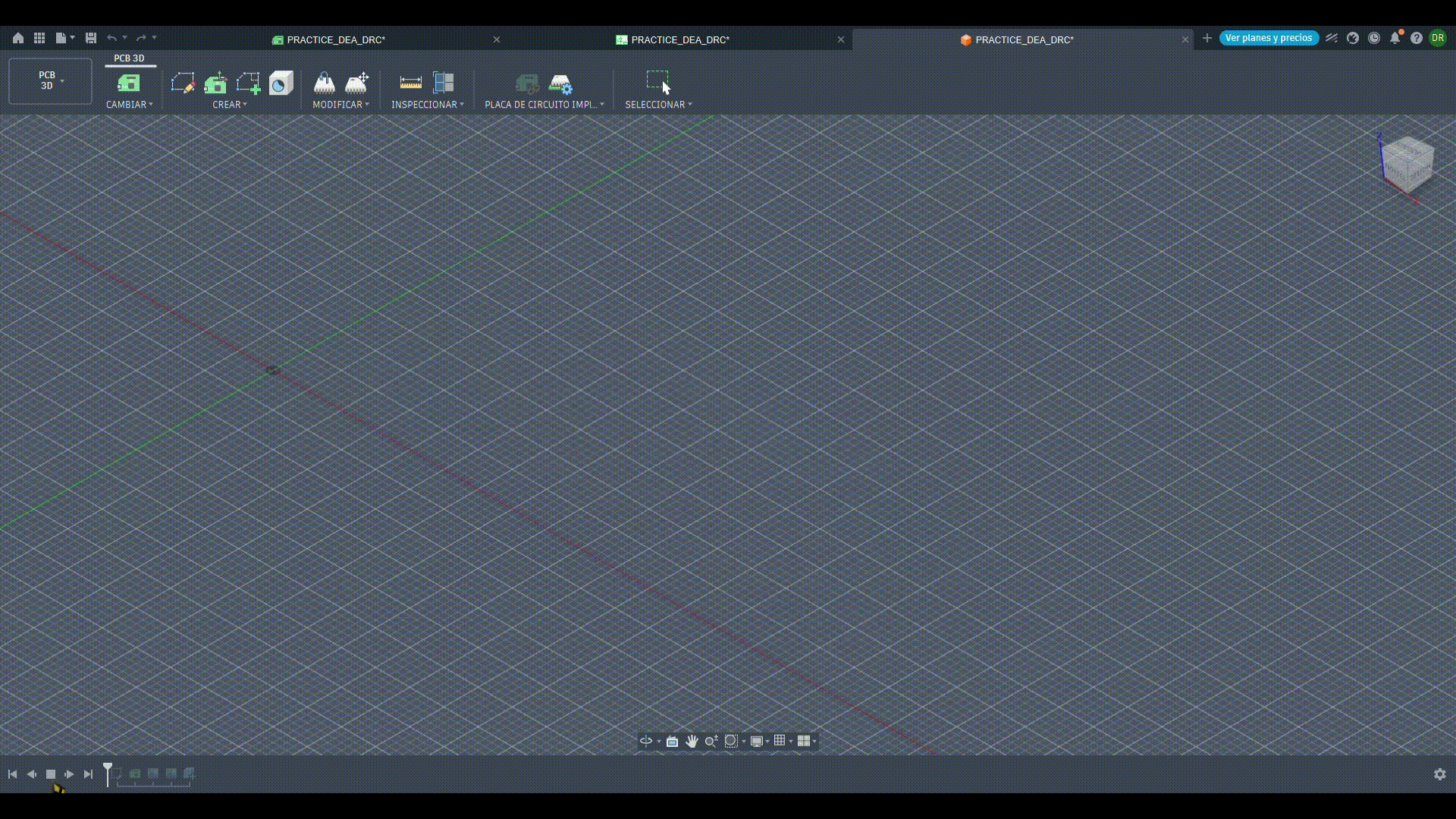Activate the Select tool icon

coord(658,82)
